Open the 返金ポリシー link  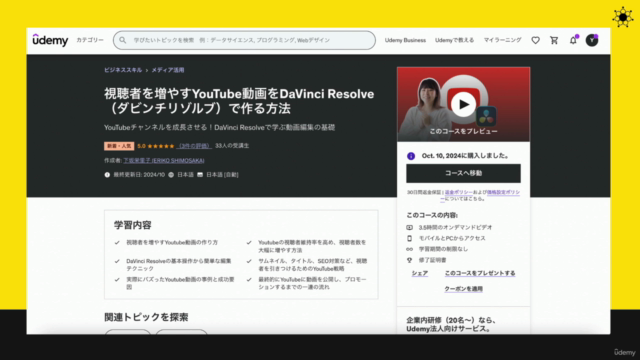coord(458,192)
